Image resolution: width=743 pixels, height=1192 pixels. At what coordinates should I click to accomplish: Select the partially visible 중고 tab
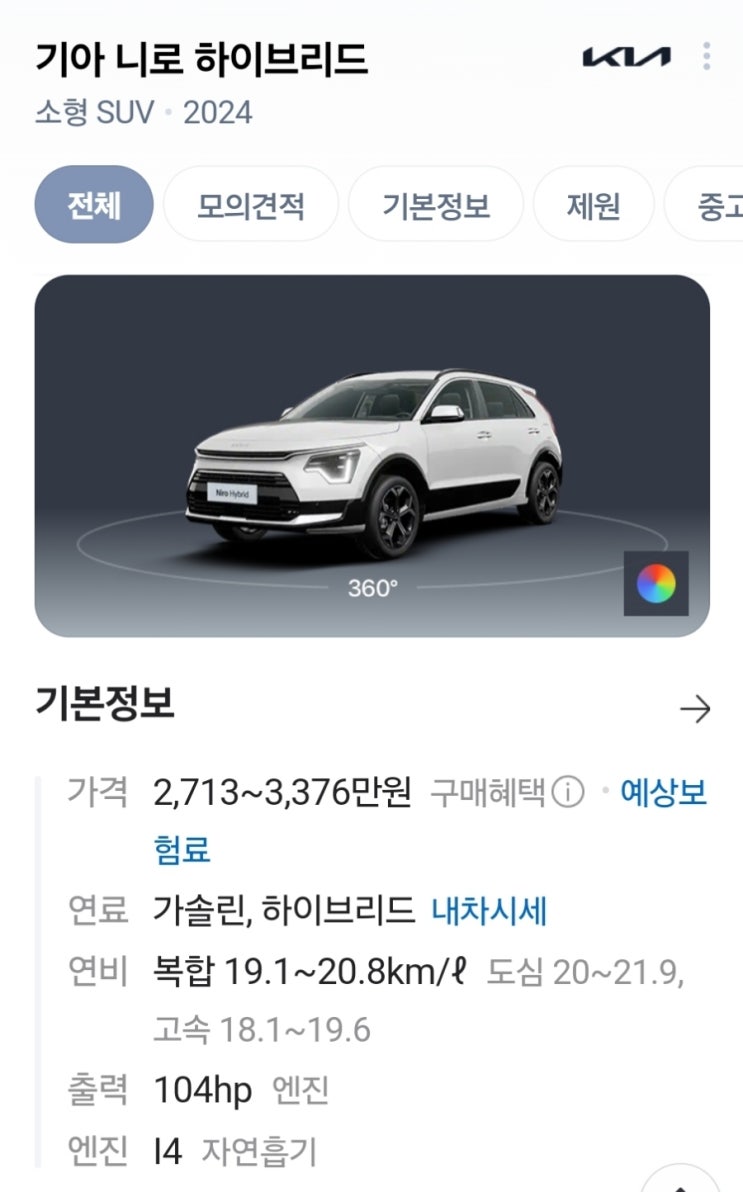click(x=704, y=204)
